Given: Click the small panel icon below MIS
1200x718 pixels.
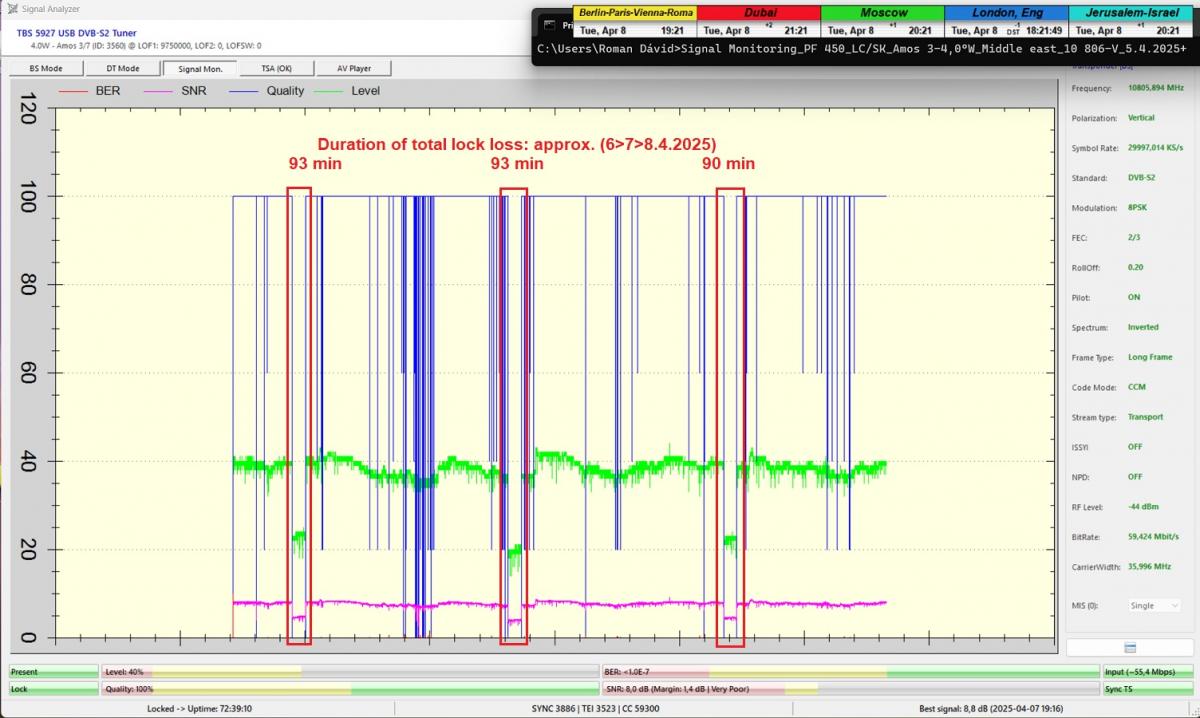Looking at the screenshot, I should click(x=1130, y=648).
